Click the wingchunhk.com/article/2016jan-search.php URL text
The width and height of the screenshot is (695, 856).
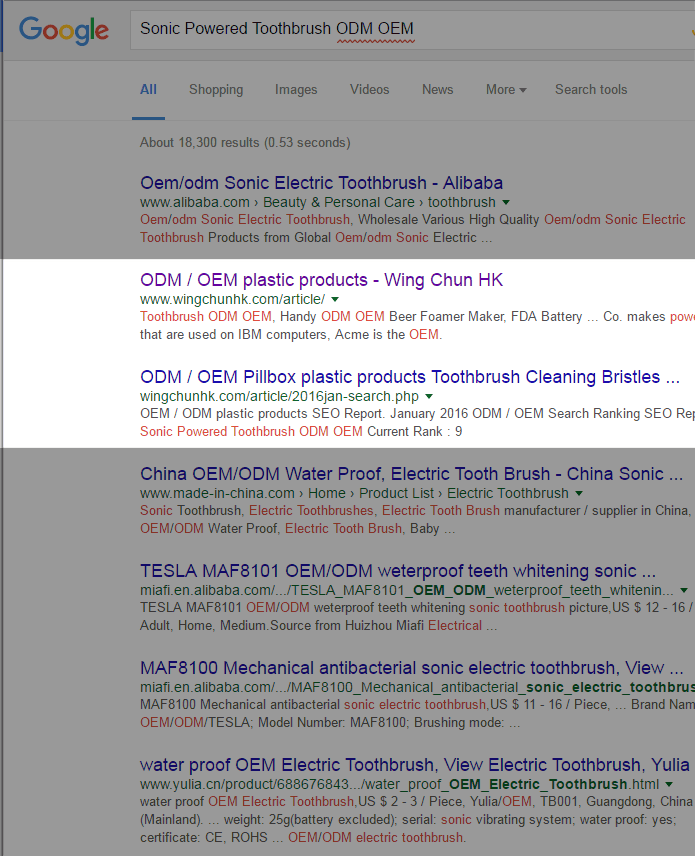280,396
